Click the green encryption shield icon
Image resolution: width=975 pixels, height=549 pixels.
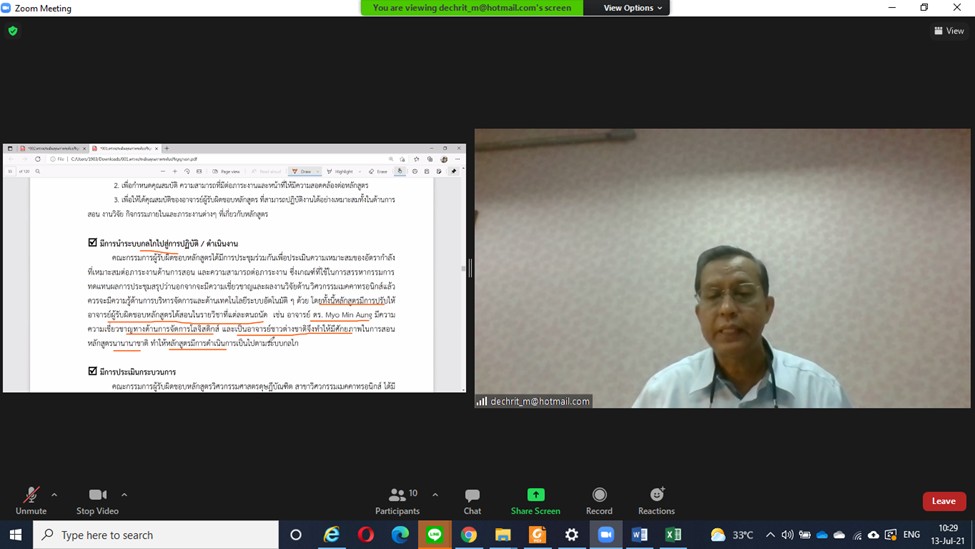13,31
